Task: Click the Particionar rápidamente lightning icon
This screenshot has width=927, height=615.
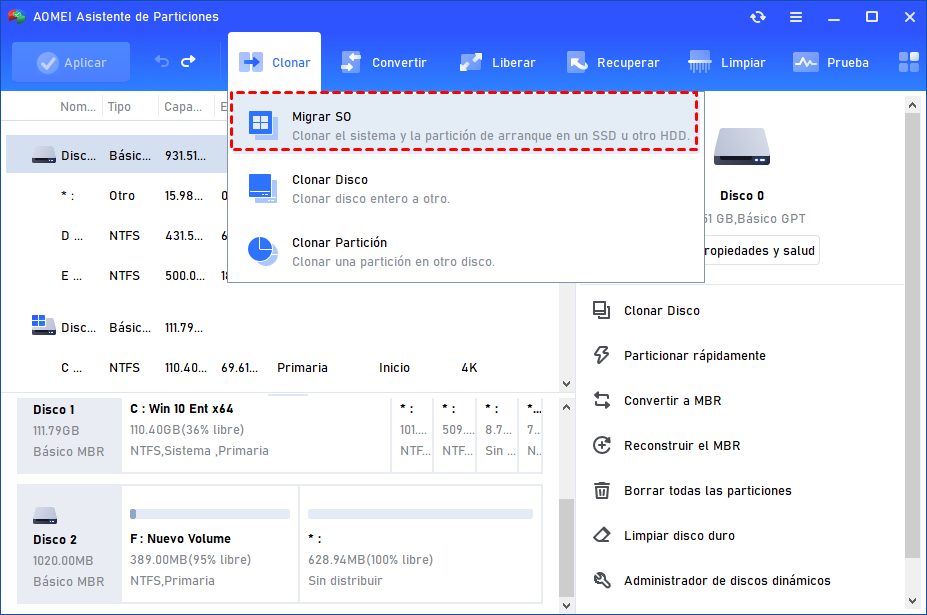Action: 602,355
